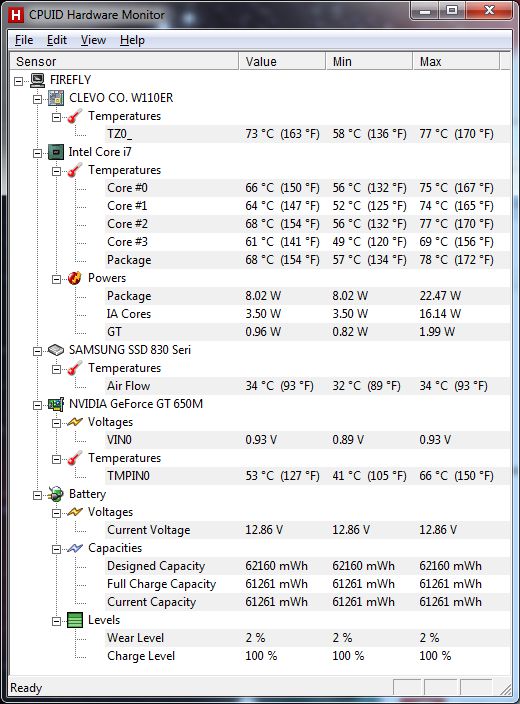Click the Intel Core i7 processor icon

click(x=56, y=152)
